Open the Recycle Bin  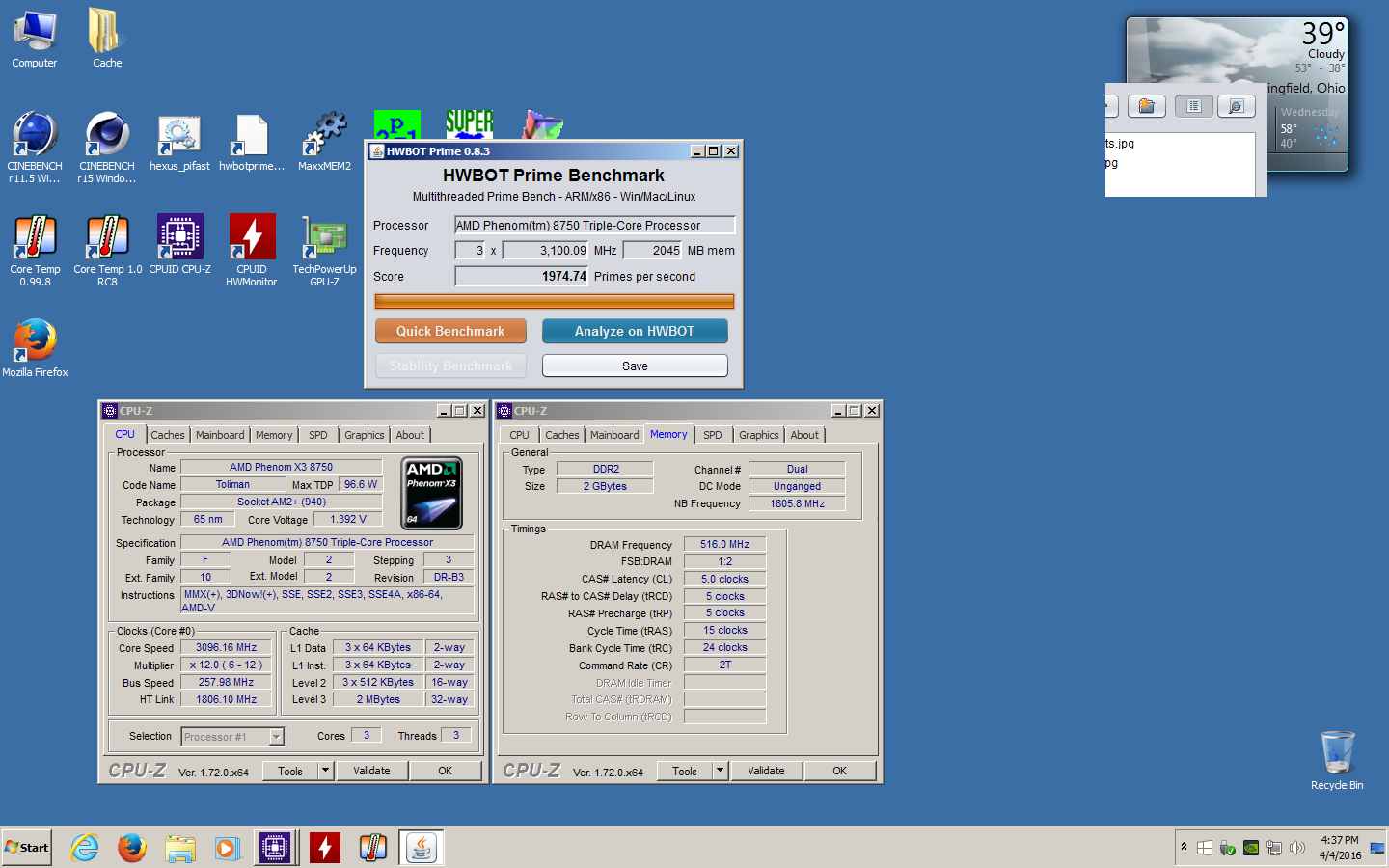tap(1337, 760)
